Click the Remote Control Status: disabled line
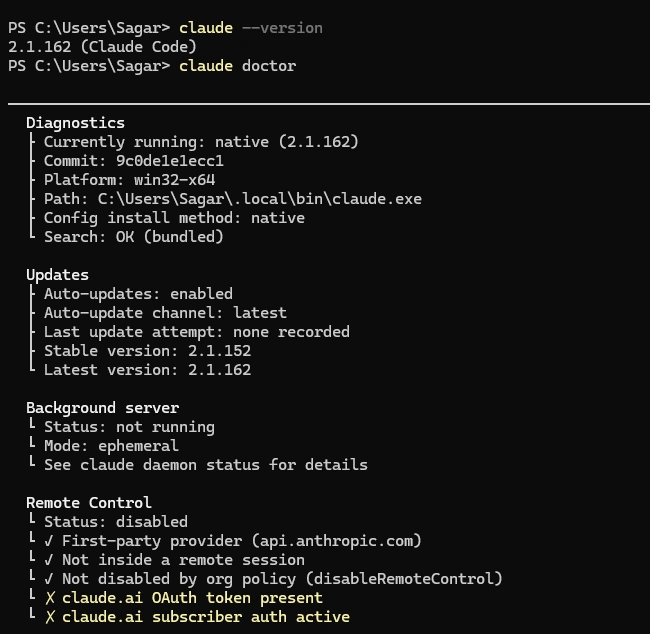 [116, 522]
